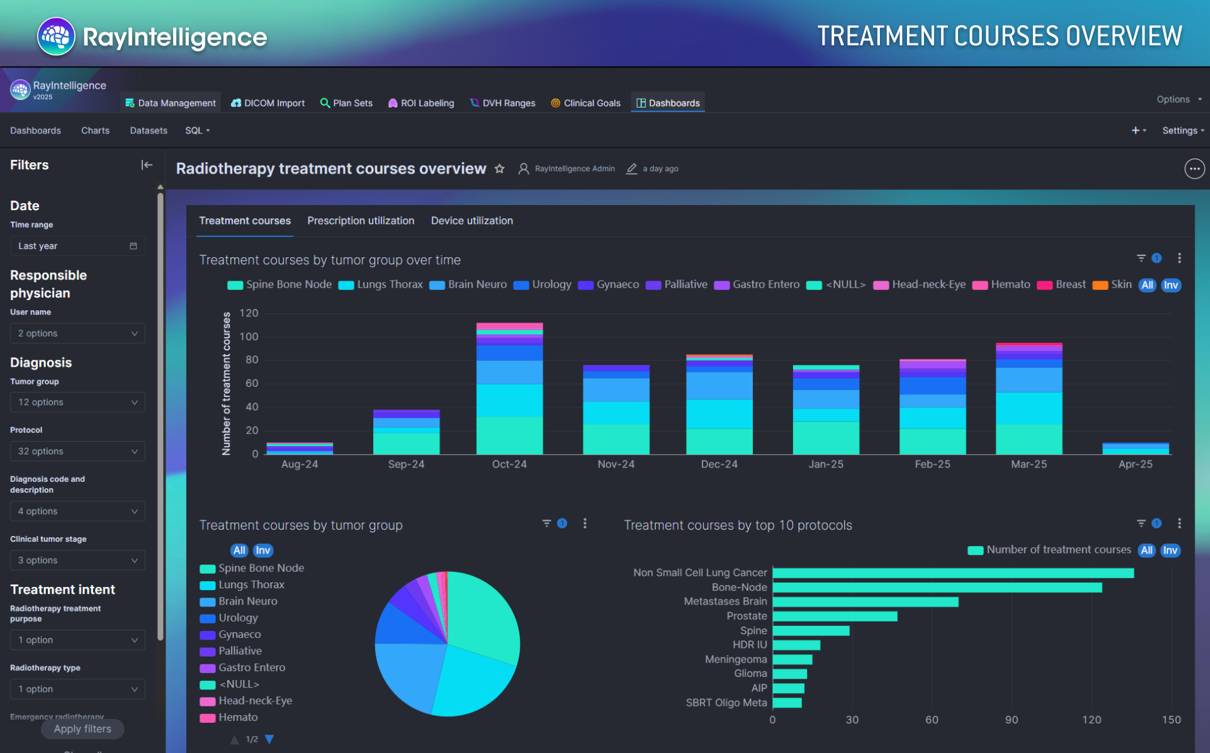The width and height of the screenshot is (1210, 753).
Task: Star the dashboard as favorite
Action: (500, 169)
